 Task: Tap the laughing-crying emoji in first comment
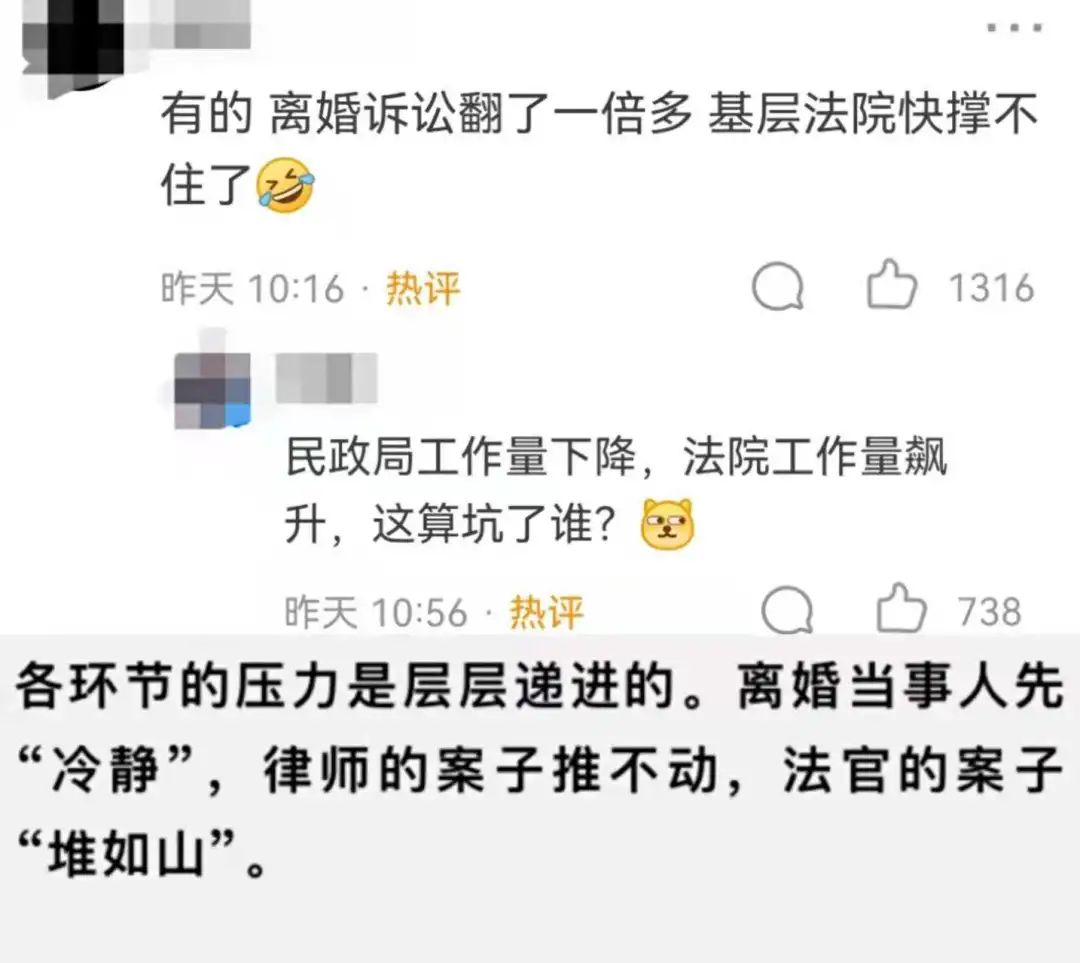pyautogui.click(x=285, y=185)
